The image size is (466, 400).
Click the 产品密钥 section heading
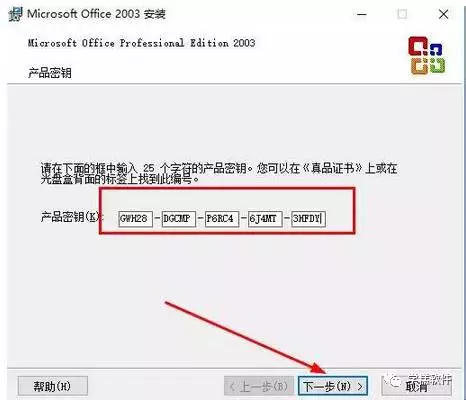50,72
